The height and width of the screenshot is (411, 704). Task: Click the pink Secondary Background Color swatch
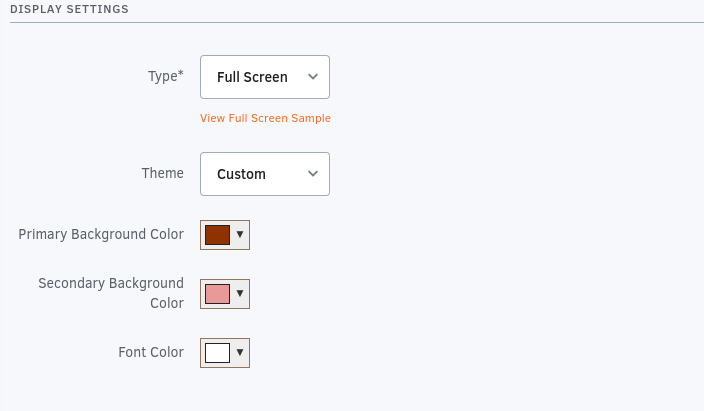pos(217,294)
